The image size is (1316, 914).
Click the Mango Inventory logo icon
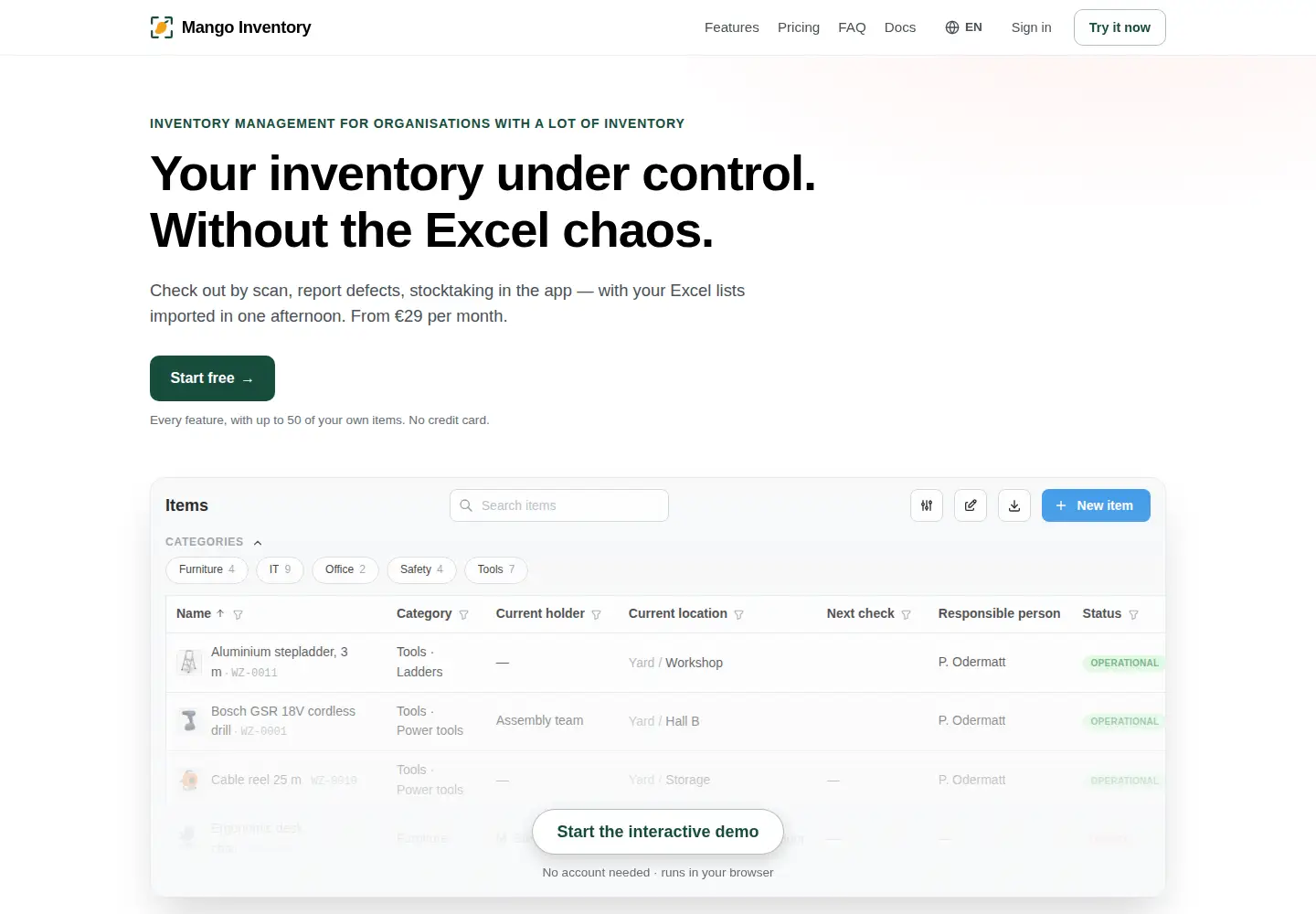pyautogui.click(x=162, y=27)
